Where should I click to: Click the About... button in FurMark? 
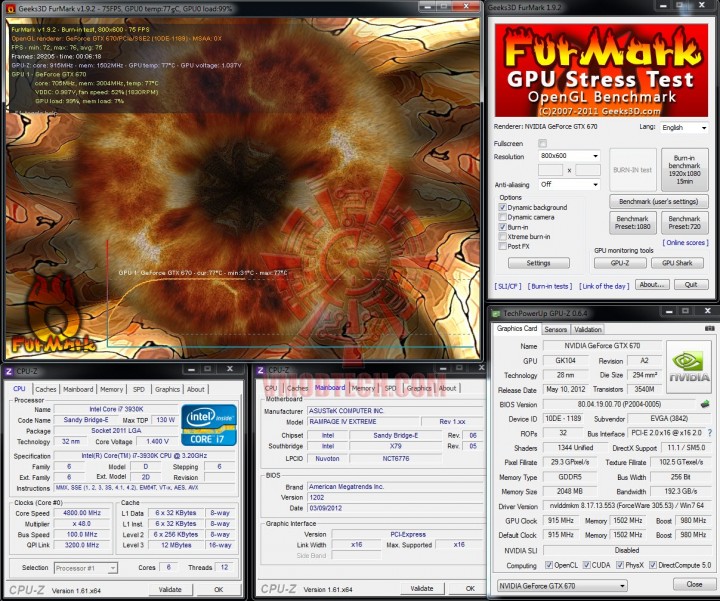coord(652,285)
